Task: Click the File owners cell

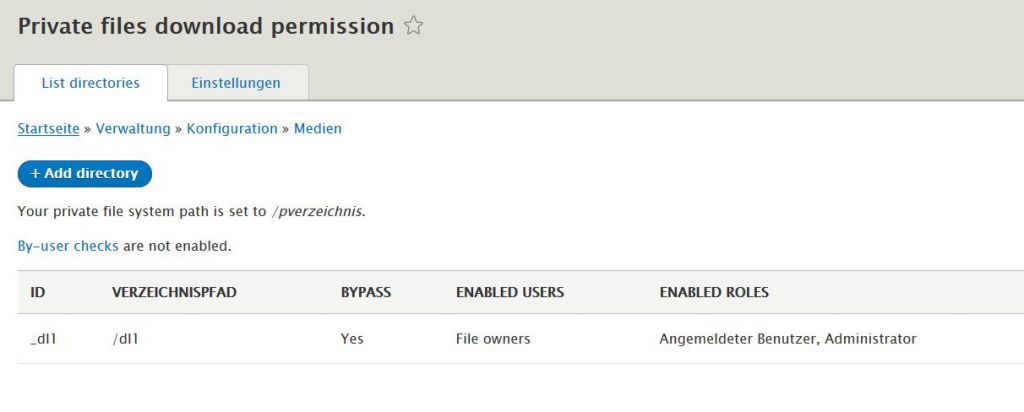Action: (x=493, y=339)
